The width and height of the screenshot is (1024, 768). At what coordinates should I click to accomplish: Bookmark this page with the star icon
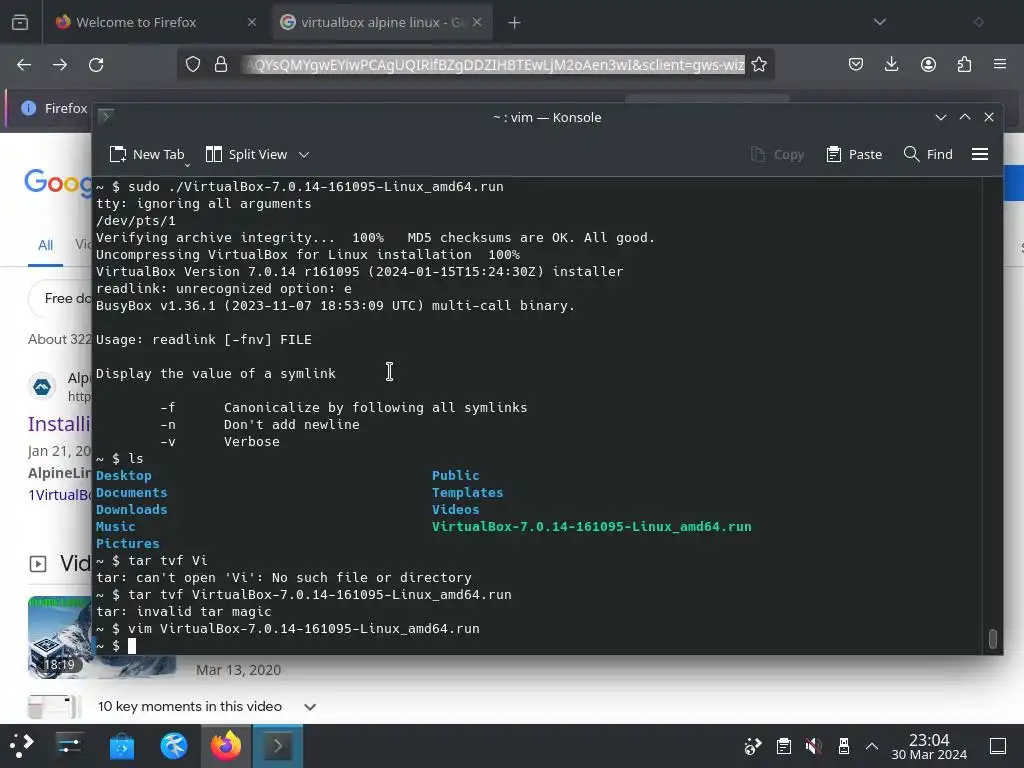[759, 64]
